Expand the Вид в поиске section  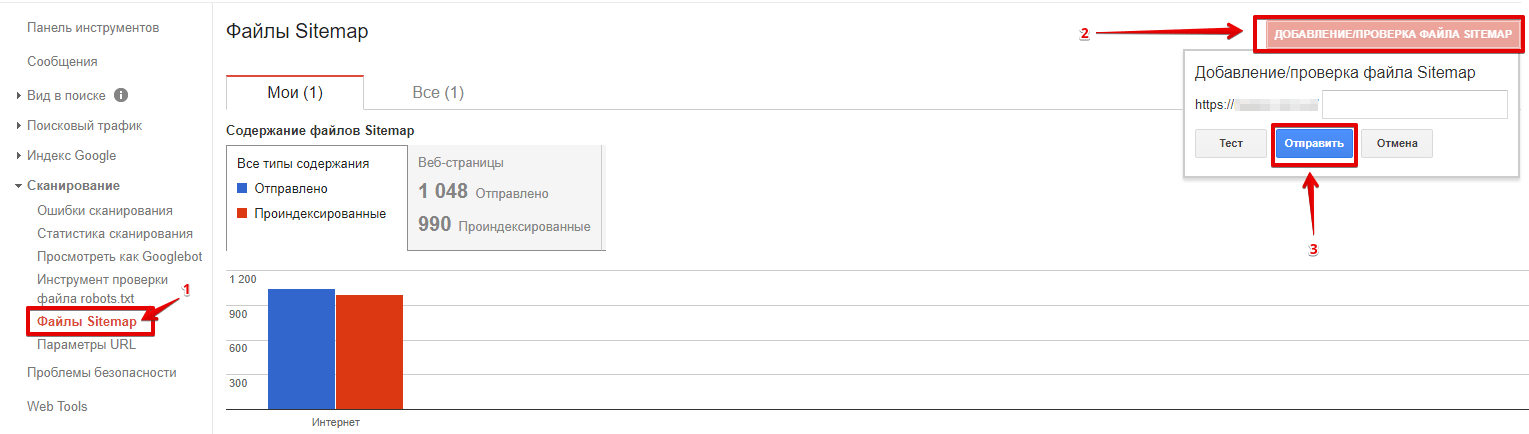coord(66,96)
